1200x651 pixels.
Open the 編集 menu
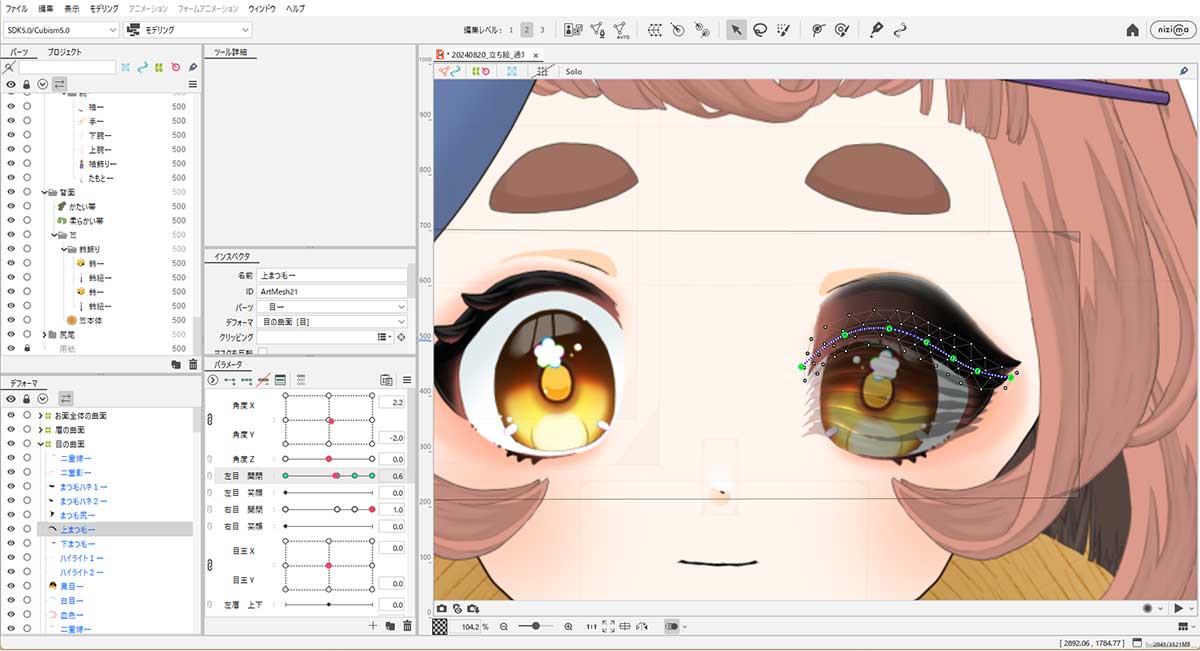click(x=46, y=8)
